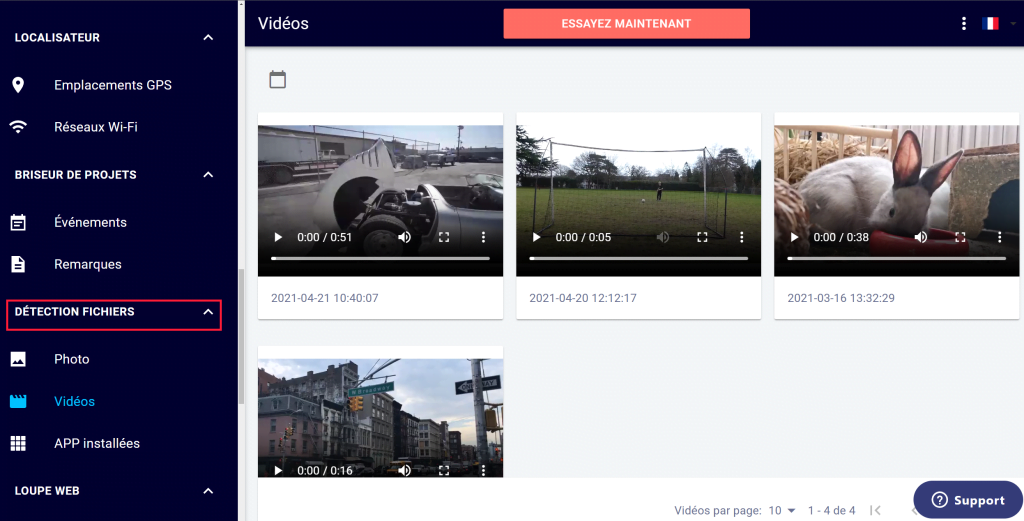Open more options on 0:05 video

tap(741, 237)
